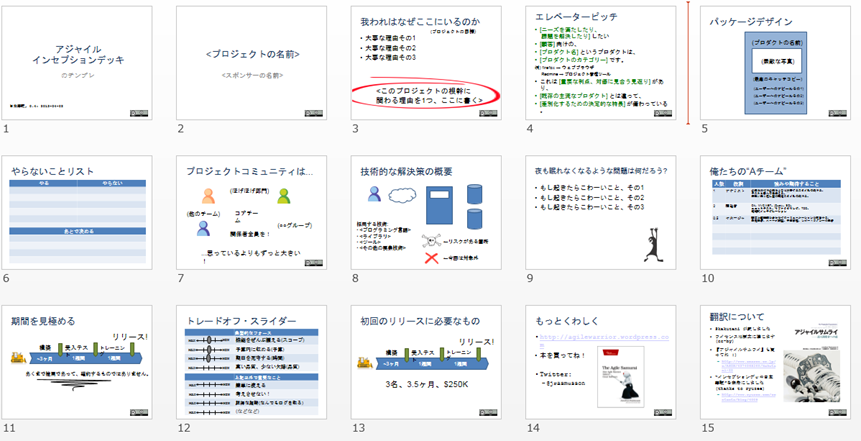Select the トレードオフ・スライダー slide thumbnail
Viewport: 861px width, 441px height.
(251, 362)
